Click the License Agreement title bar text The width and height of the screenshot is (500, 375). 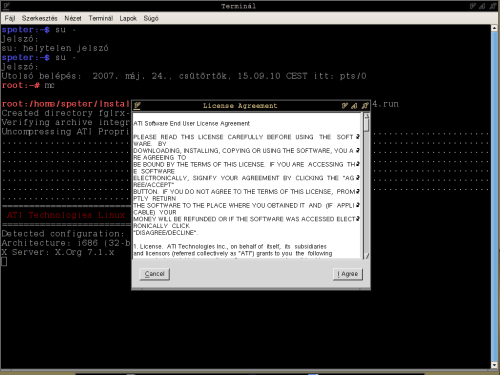tap(240, 106)
